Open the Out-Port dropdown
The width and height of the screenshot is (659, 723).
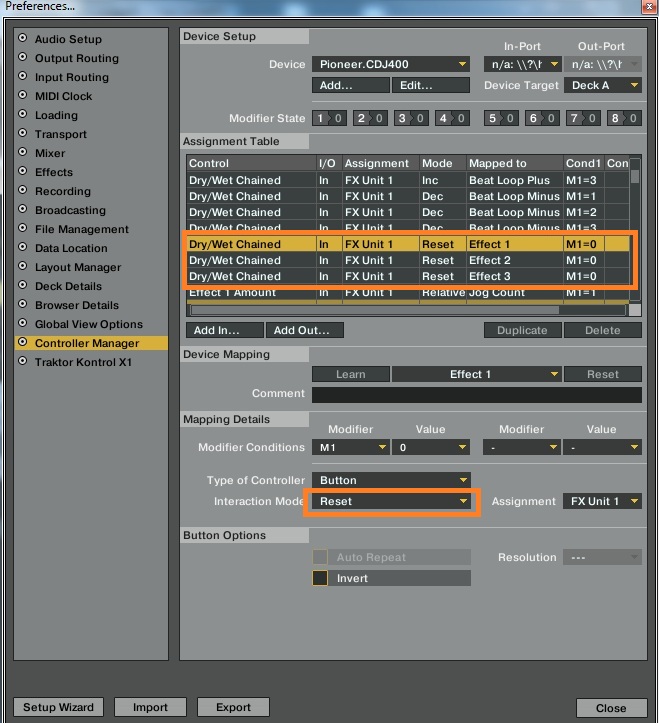(x=603, y=64)
